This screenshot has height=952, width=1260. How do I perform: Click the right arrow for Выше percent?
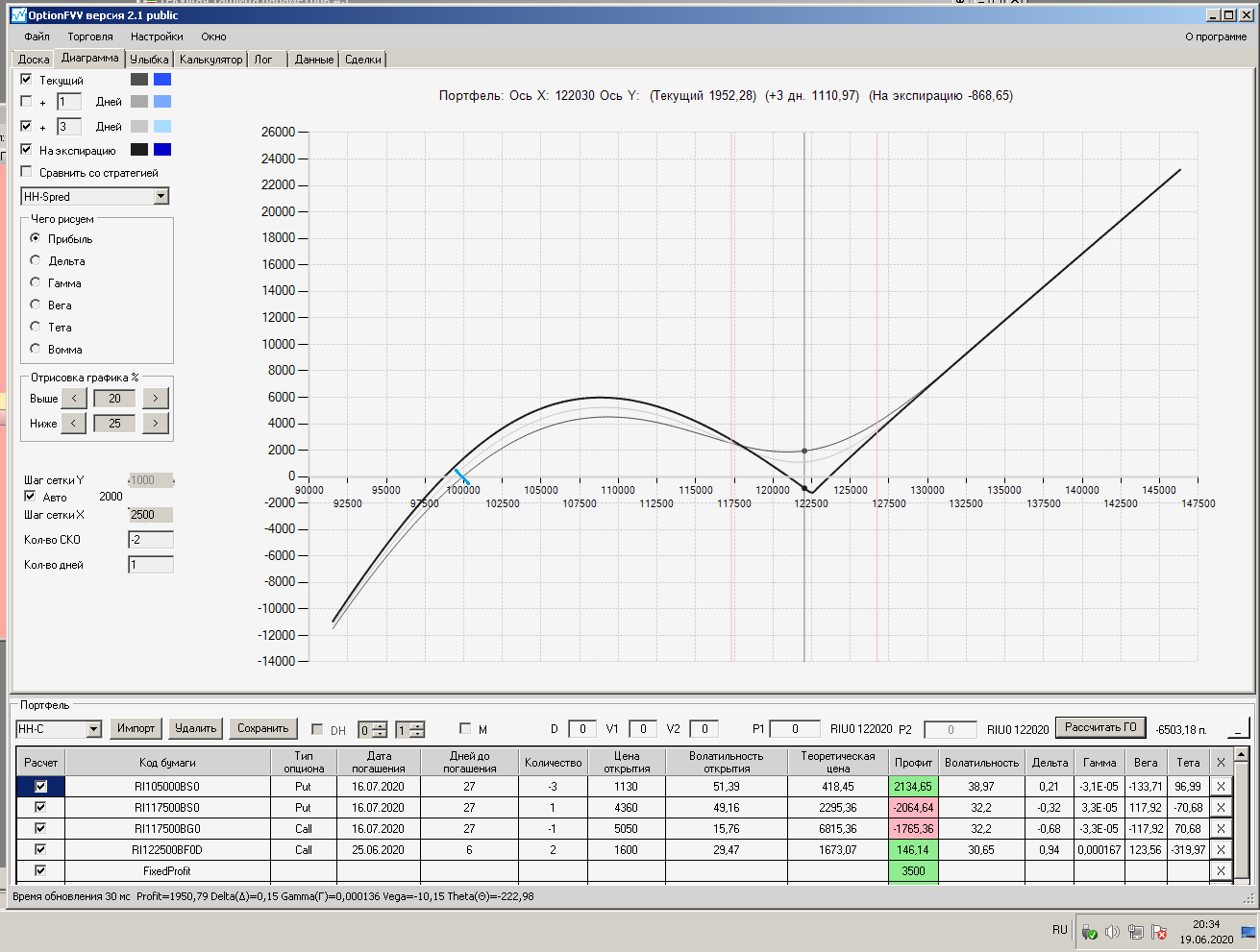[x=156, y=398]
